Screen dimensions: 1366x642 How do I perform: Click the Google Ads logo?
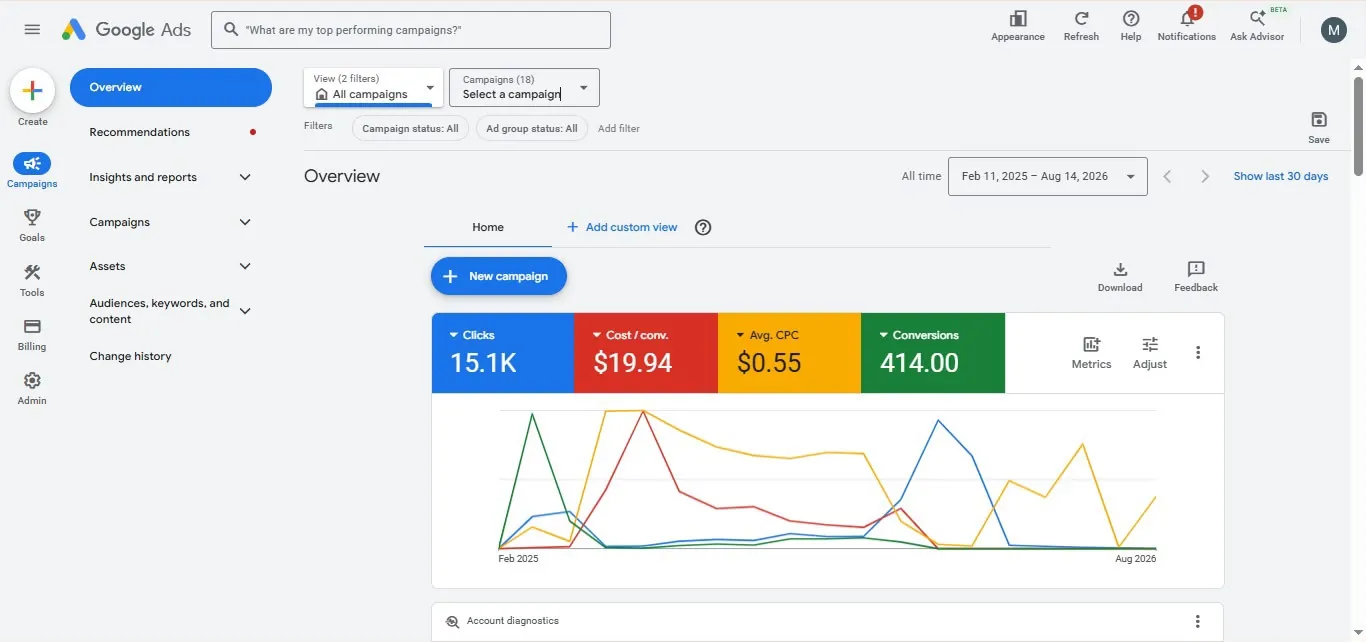[126, 30]
